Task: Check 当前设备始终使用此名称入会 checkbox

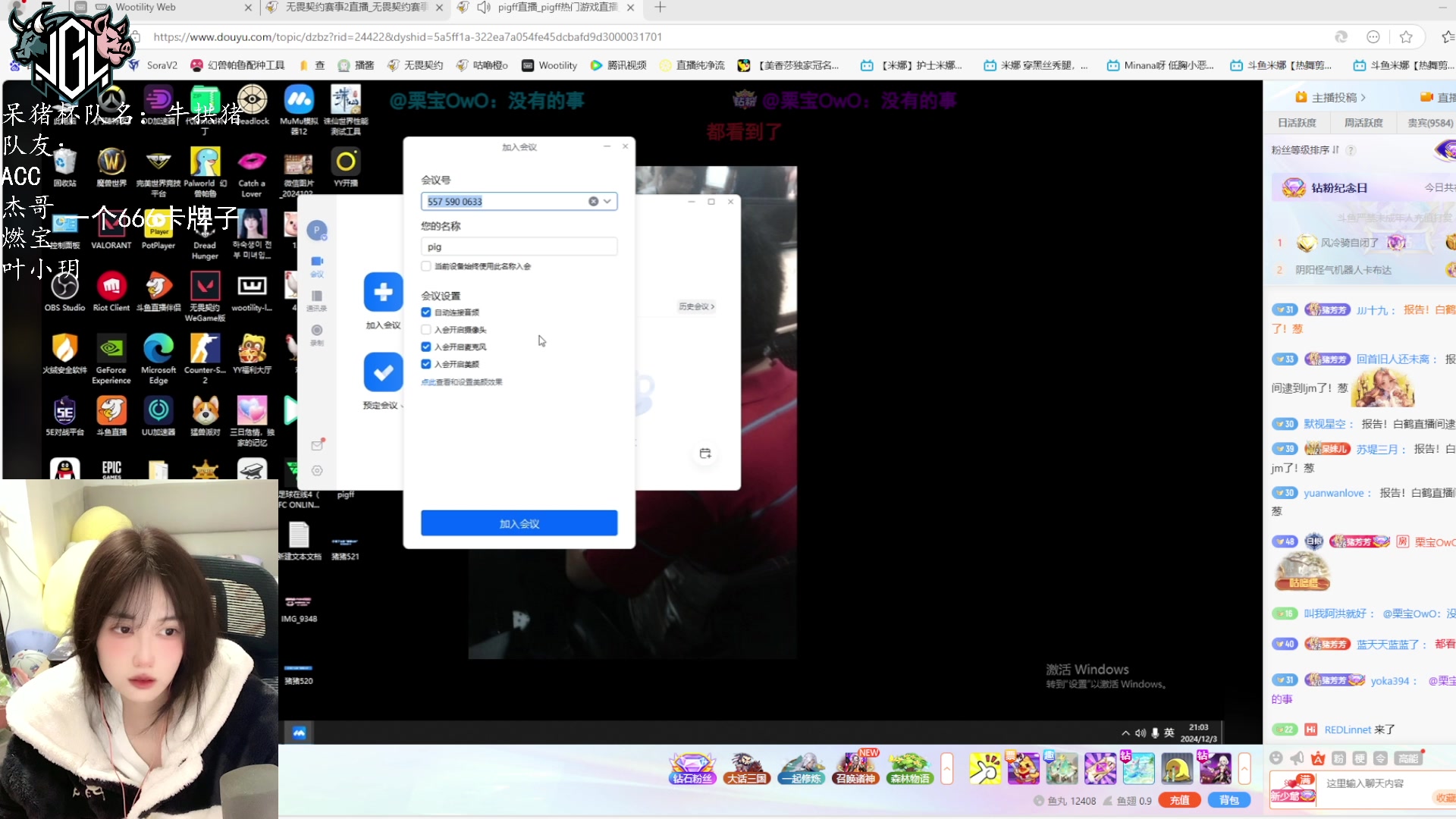Action: pyautogui.click(x=426, y=266)
